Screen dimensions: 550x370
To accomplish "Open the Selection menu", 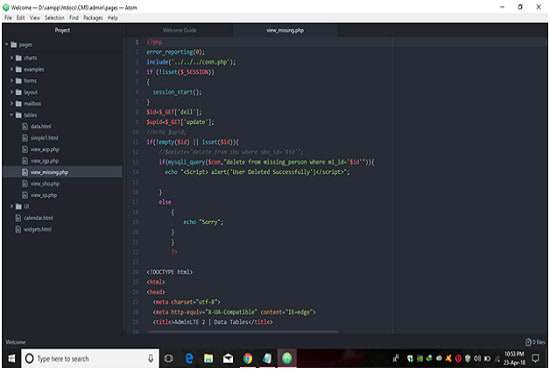I will pos(54,18).
